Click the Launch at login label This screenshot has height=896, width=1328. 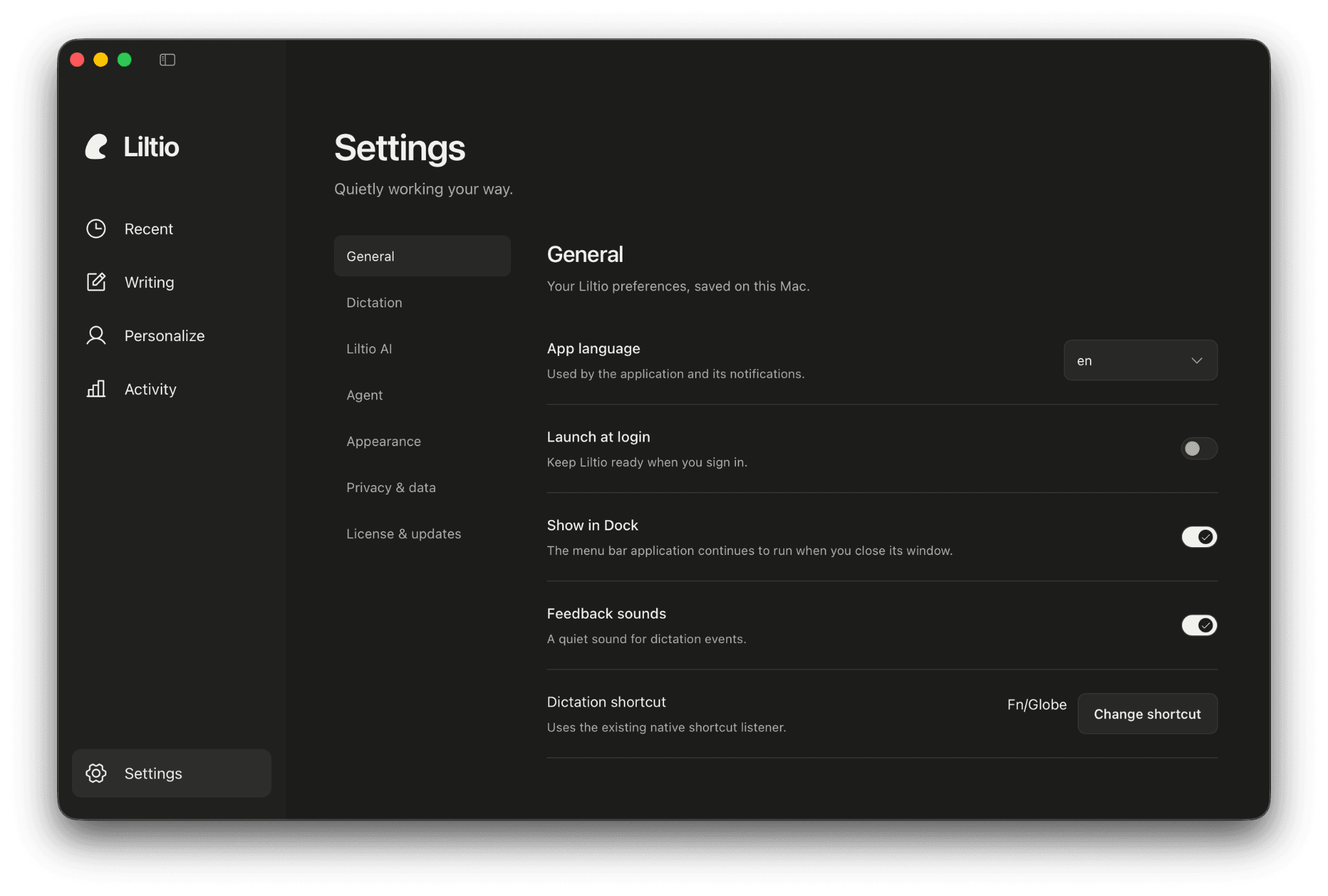point(598,437)
